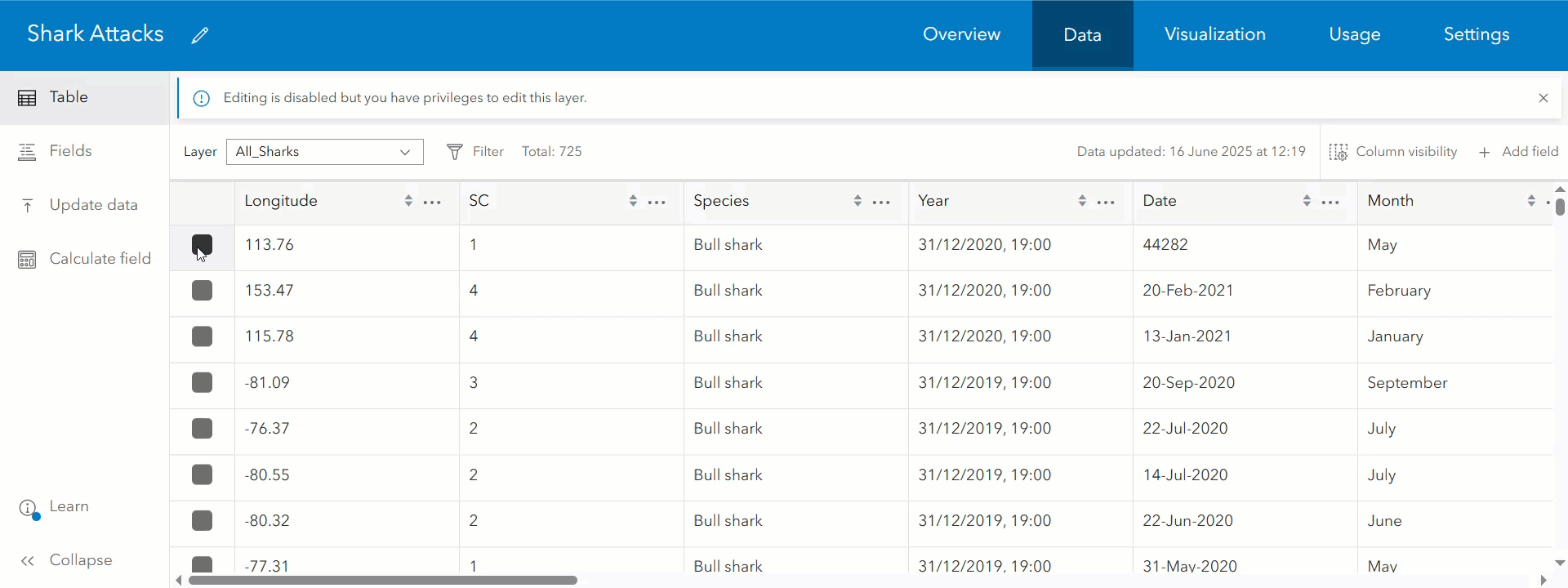
Task: Open the Year column more options
Action: point(1106,202)
